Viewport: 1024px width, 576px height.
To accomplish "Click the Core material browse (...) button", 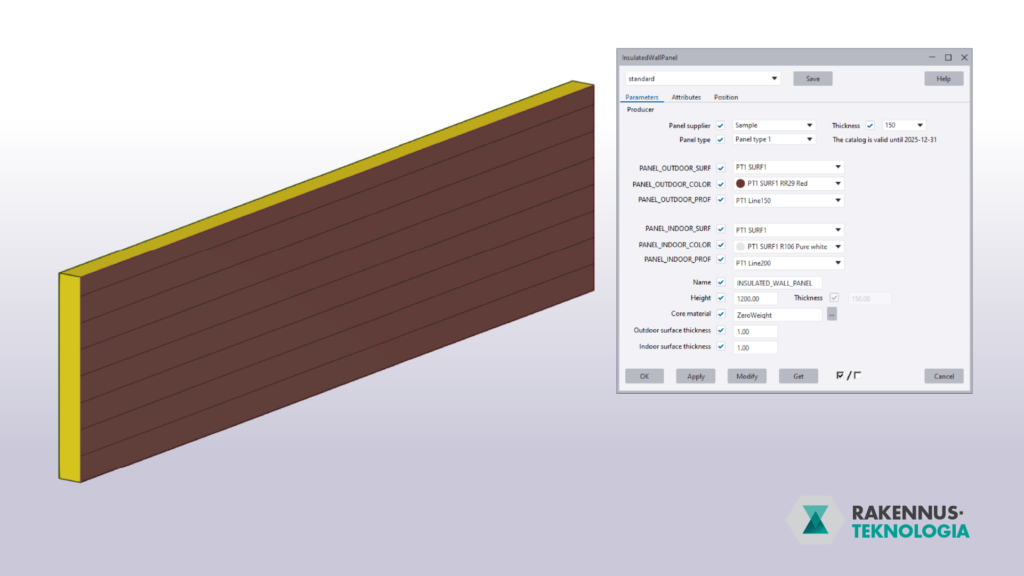I will pyautogui.click(x=831, y=314).
